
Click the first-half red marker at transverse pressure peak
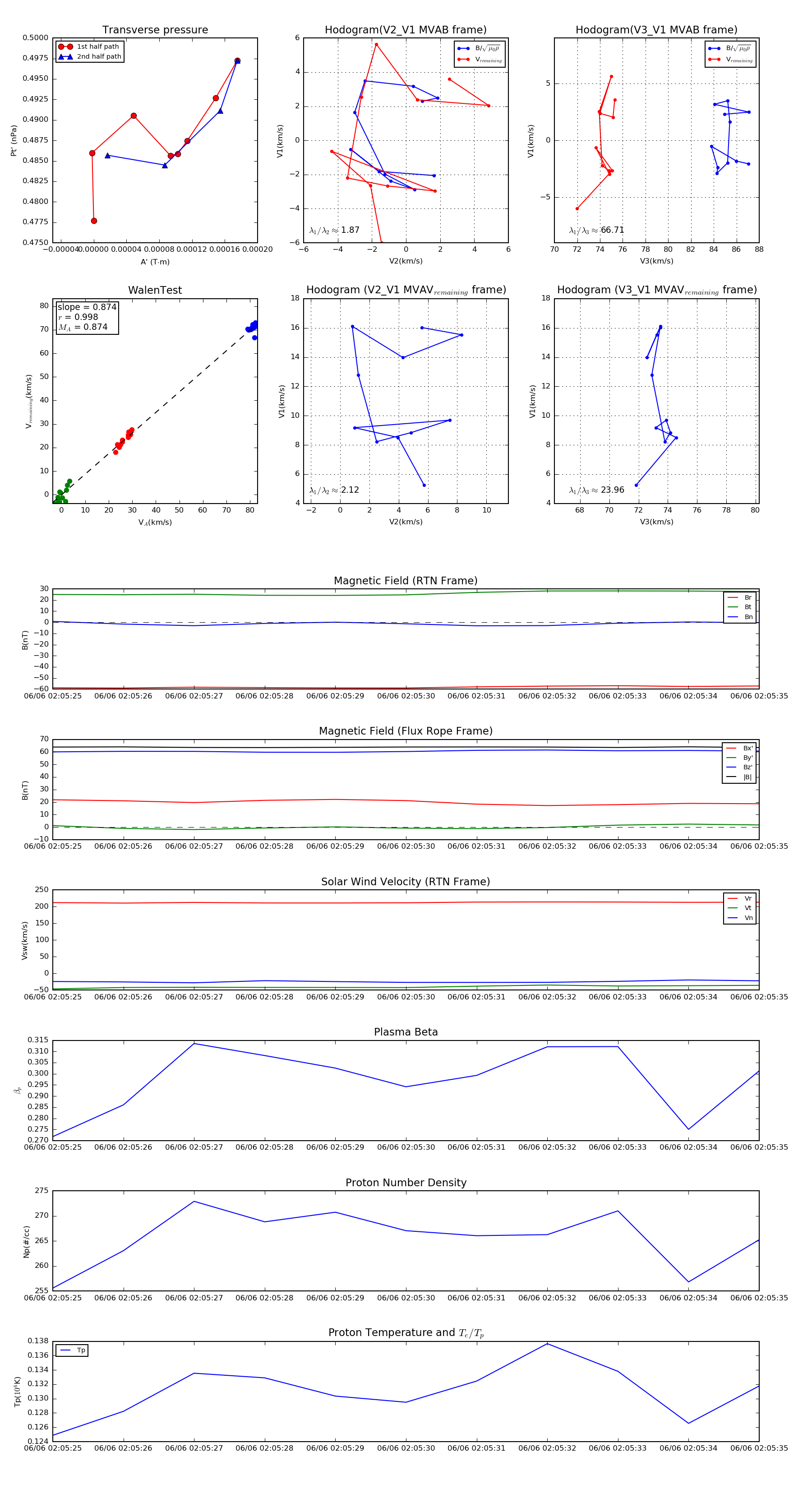(238, 61)
